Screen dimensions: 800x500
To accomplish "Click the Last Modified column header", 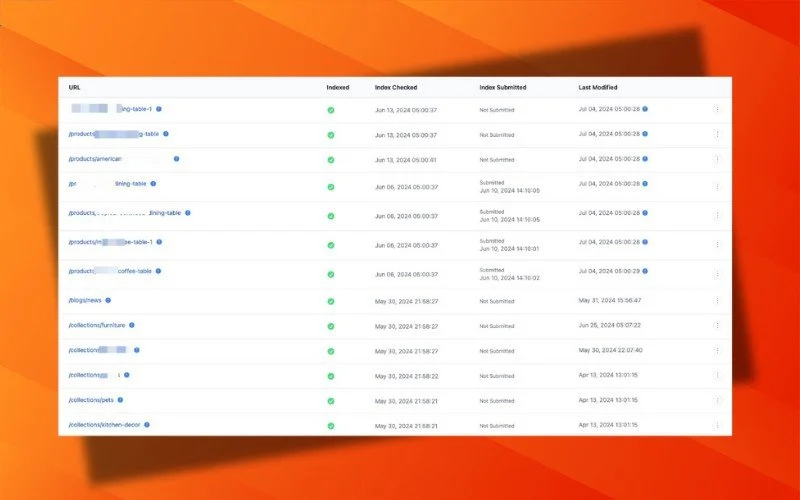I will [x=598, y=88].
